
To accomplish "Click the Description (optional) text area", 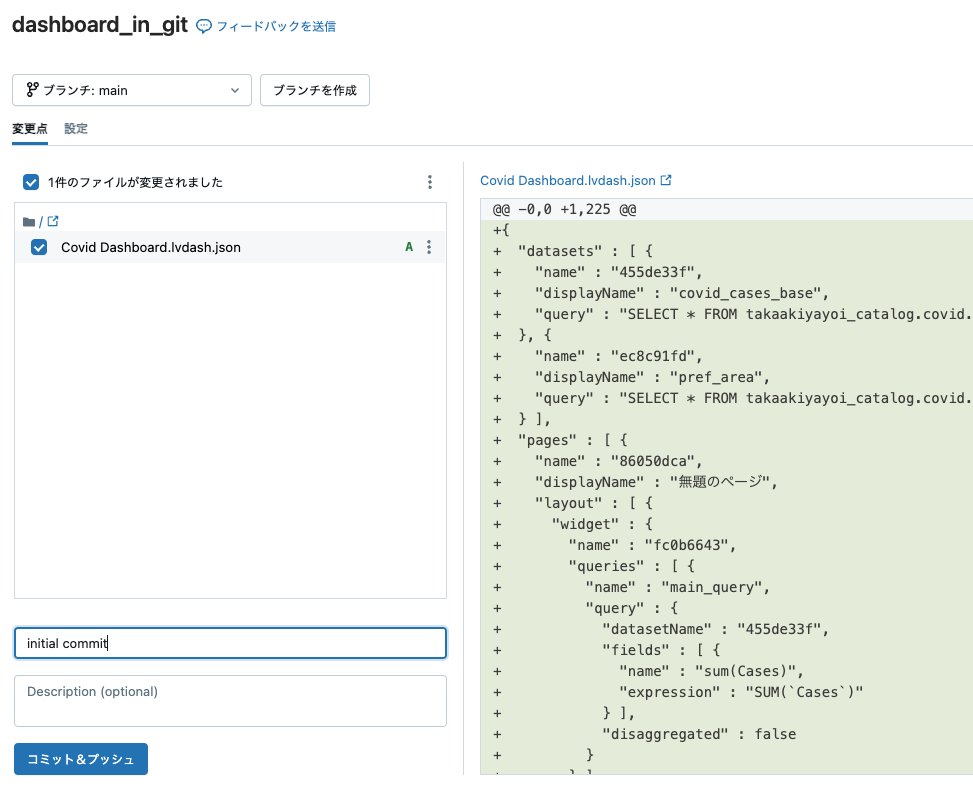I will pos(230,700).
